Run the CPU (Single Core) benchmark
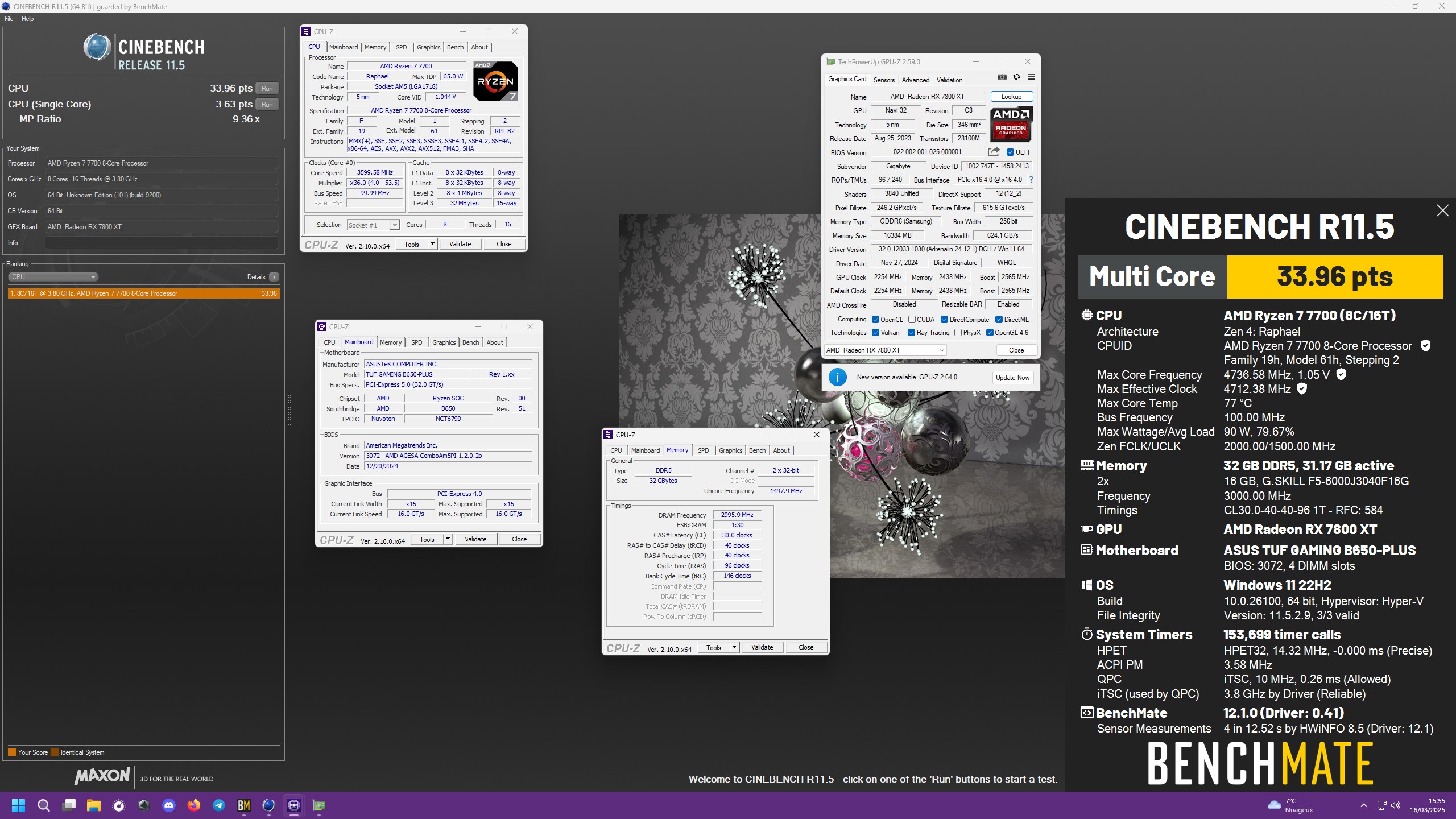Image resolution: width=1456 pixels, height=819 pixels. tap(267, 105)
